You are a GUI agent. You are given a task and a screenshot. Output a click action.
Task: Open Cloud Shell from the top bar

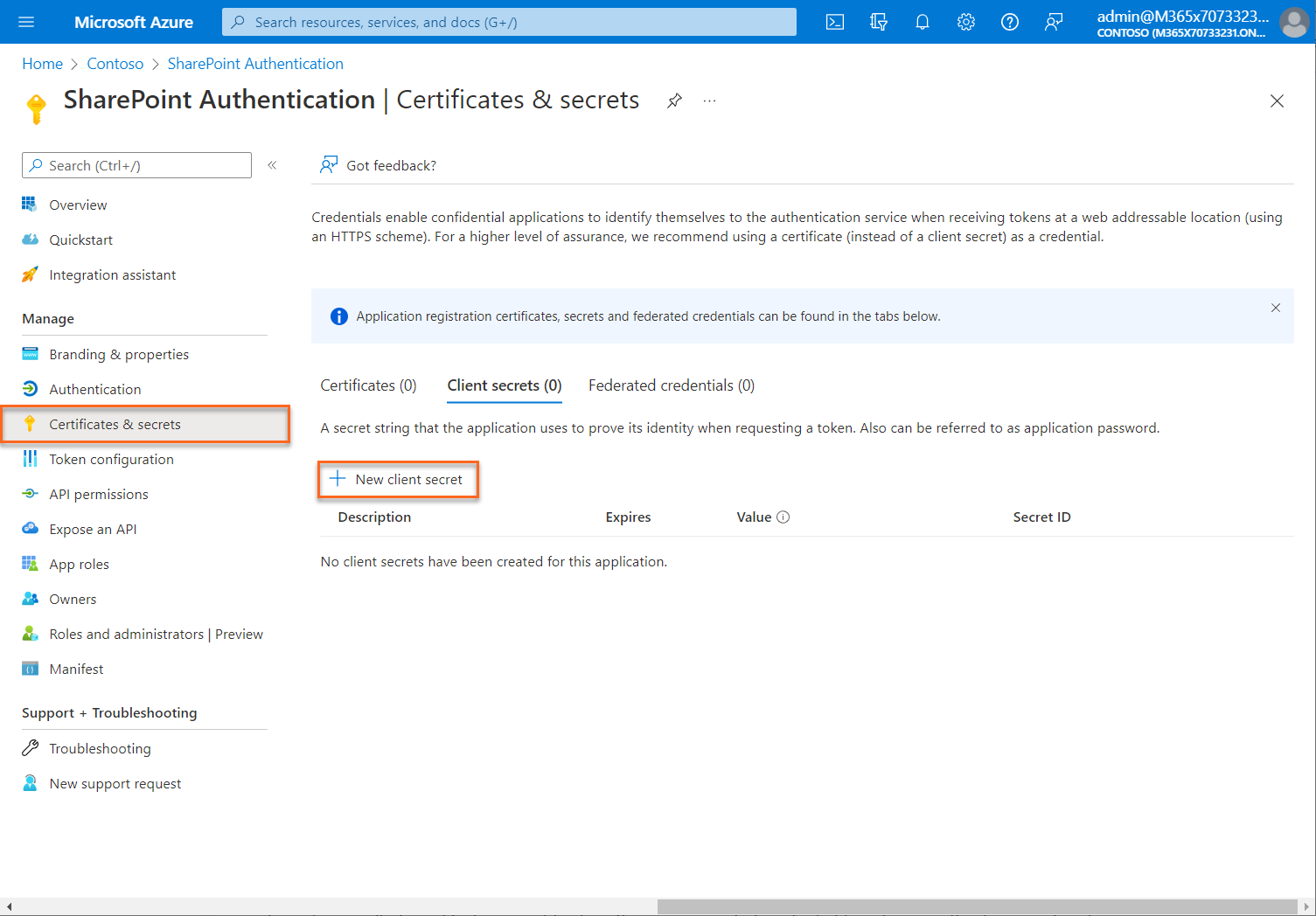[x=834, y=22]
